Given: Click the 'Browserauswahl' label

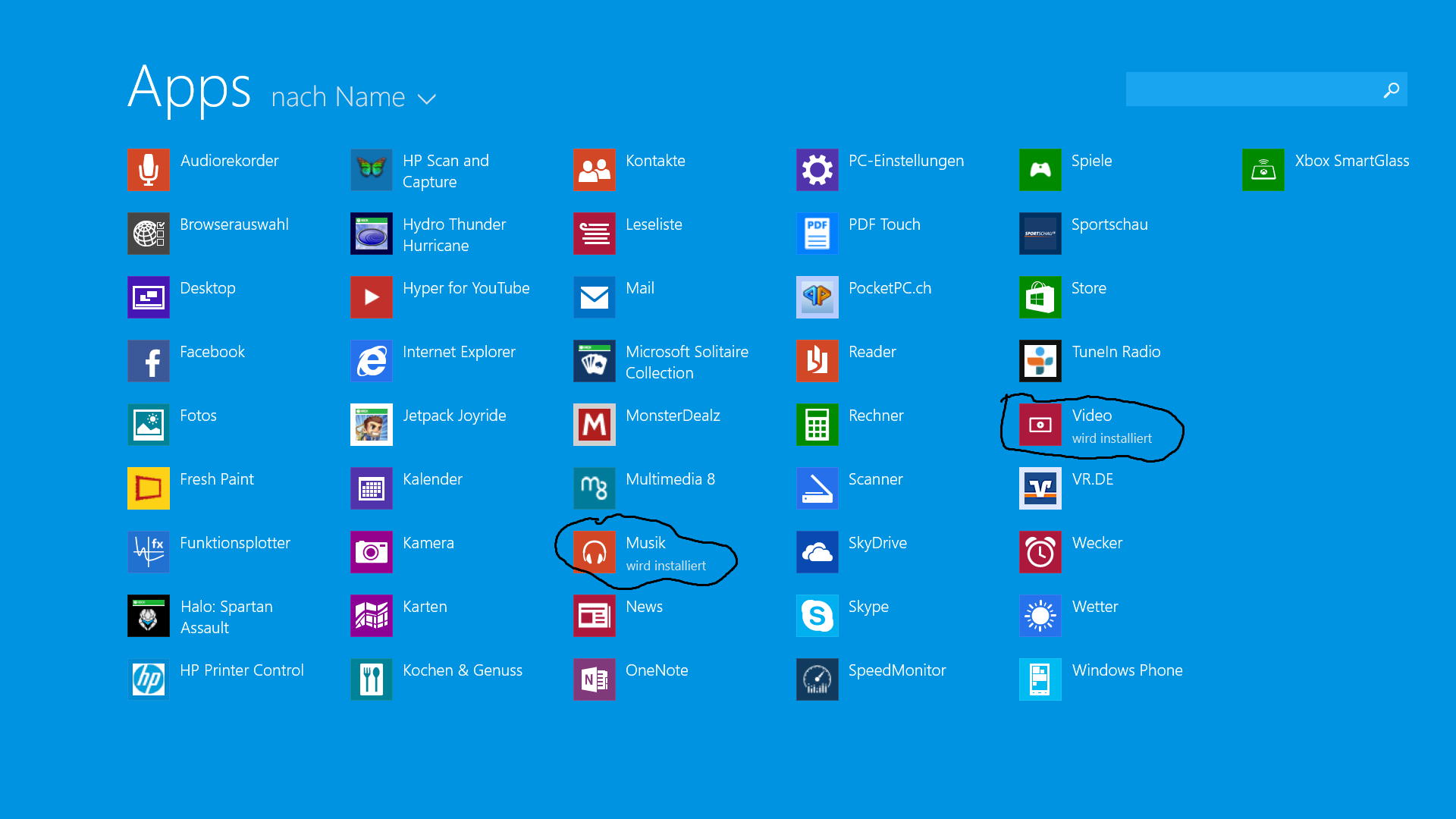Looking at the screenshot, I should point(234,224).
